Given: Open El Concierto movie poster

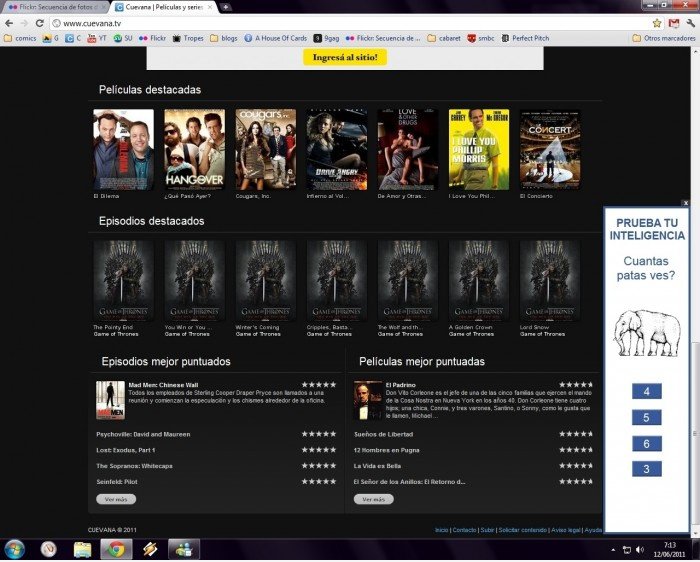Looking at the screenshot, I should [550, 150].
